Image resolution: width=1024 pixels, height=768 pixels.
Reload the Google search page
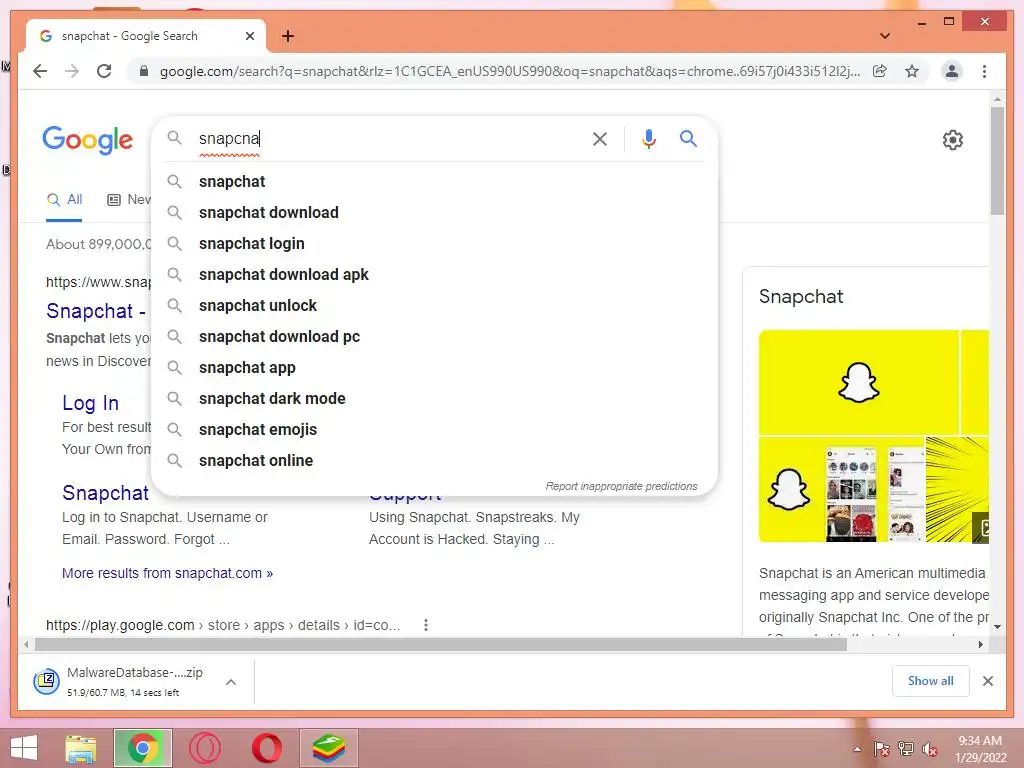(104, 71)
